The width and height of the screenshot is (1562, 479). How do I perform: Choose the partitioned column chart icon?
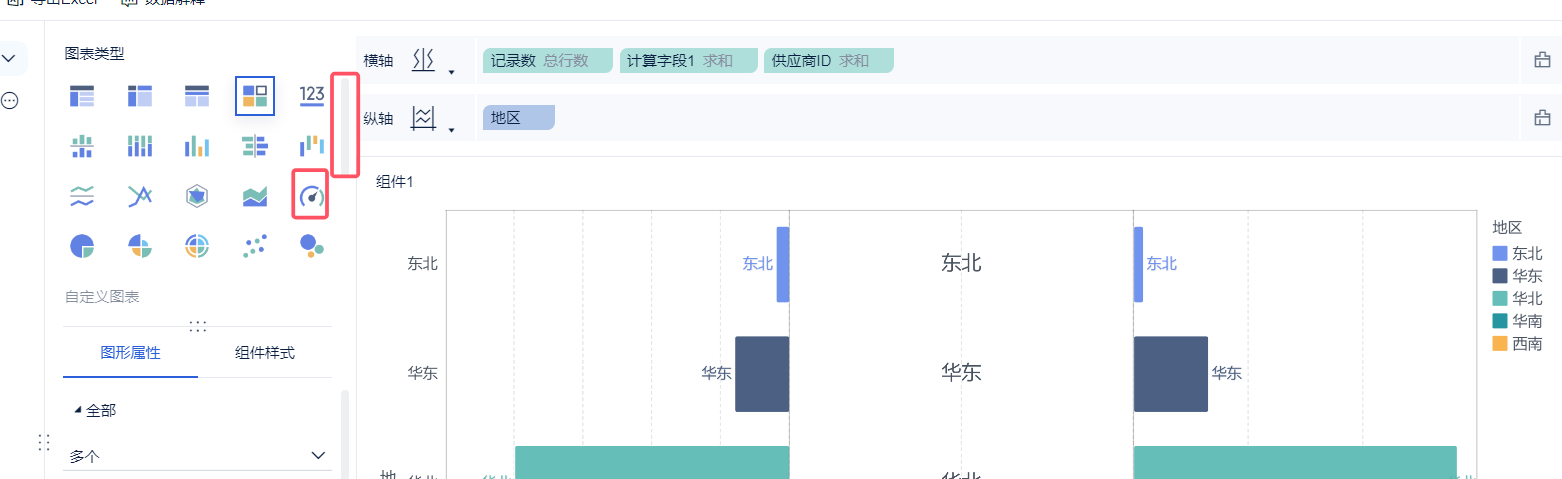(x=82, y=146)
